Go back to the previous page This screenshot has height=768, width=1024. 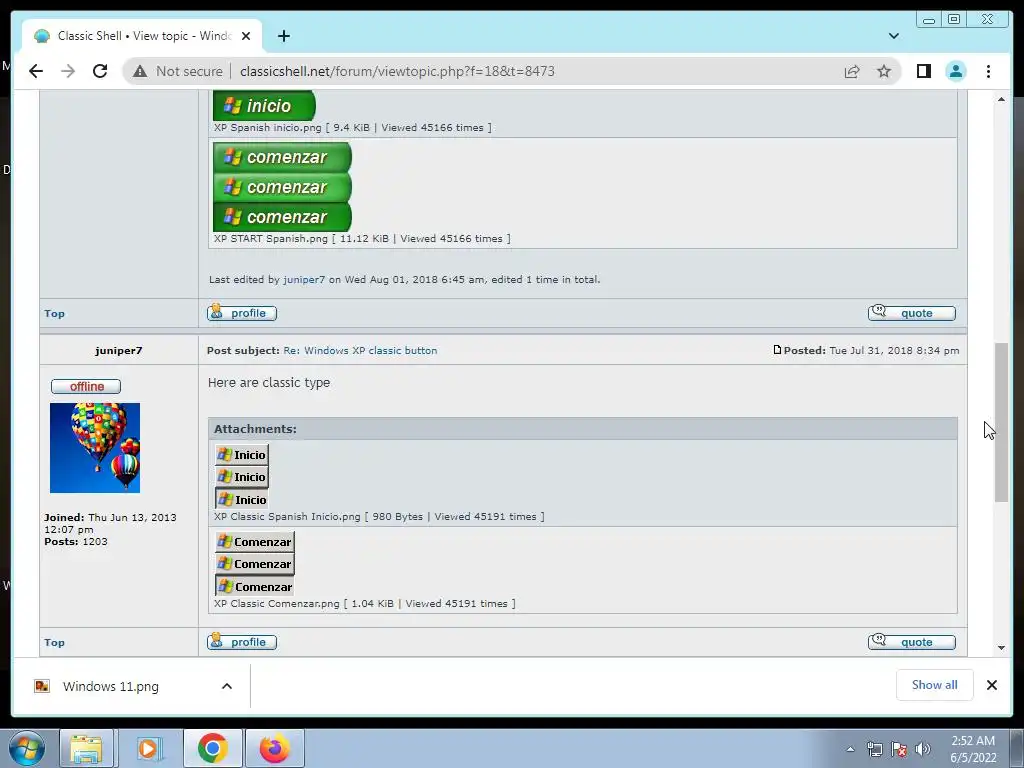[x=36, y=71]
